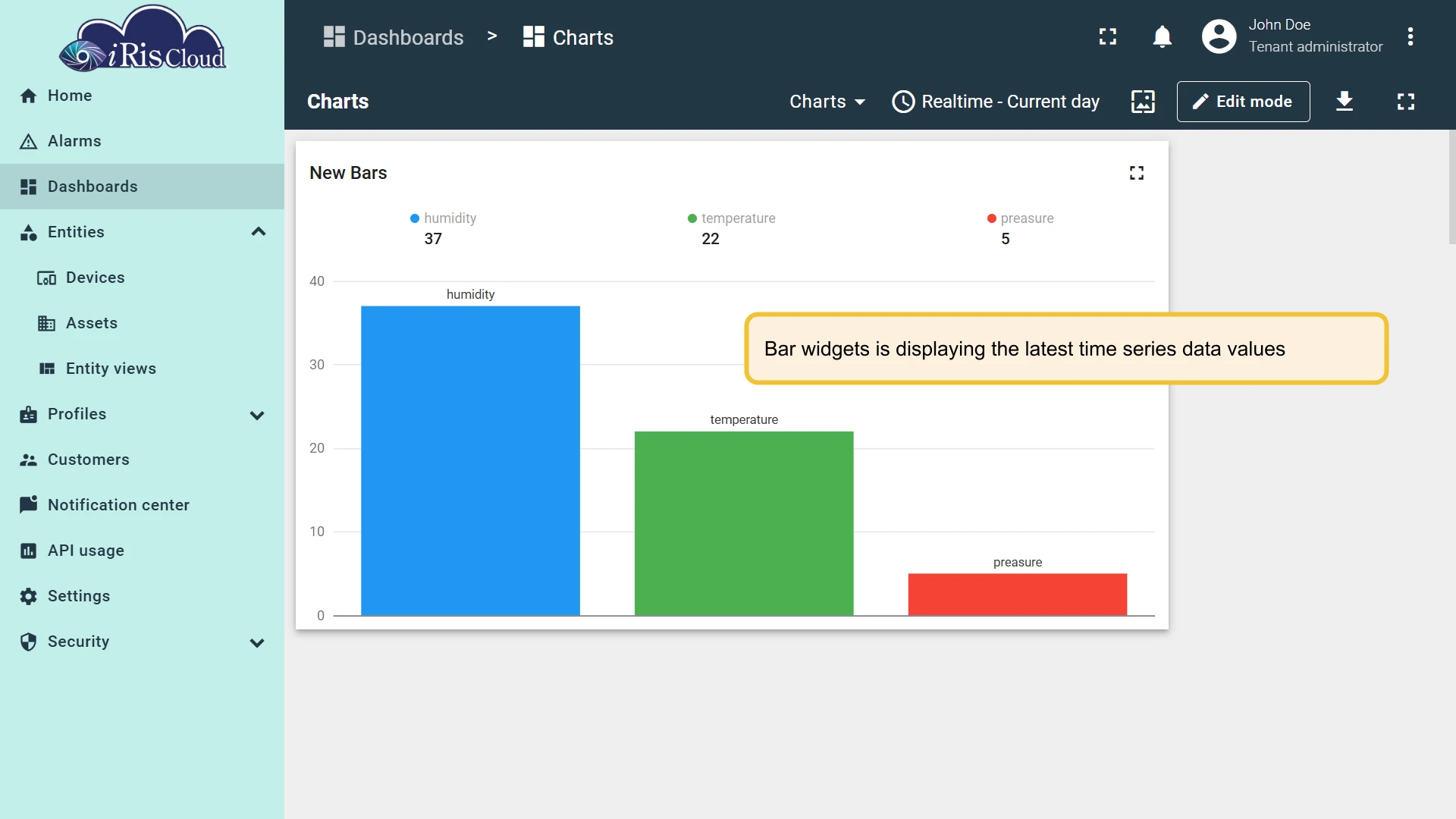Click the blue humidity bar
Image resolution: width=1456 pixels, height=819 pixels.
point(470,460)
